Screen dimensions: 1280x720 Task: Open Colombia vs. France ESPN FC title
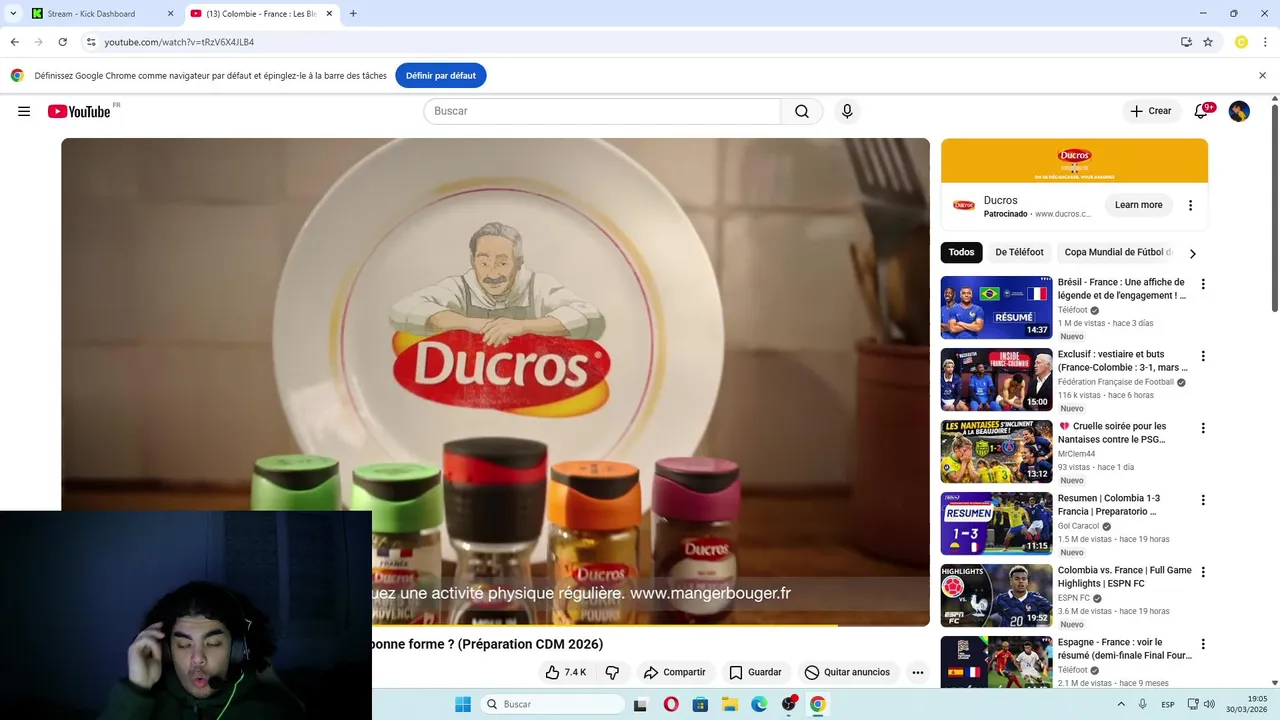coord(1125,577)
